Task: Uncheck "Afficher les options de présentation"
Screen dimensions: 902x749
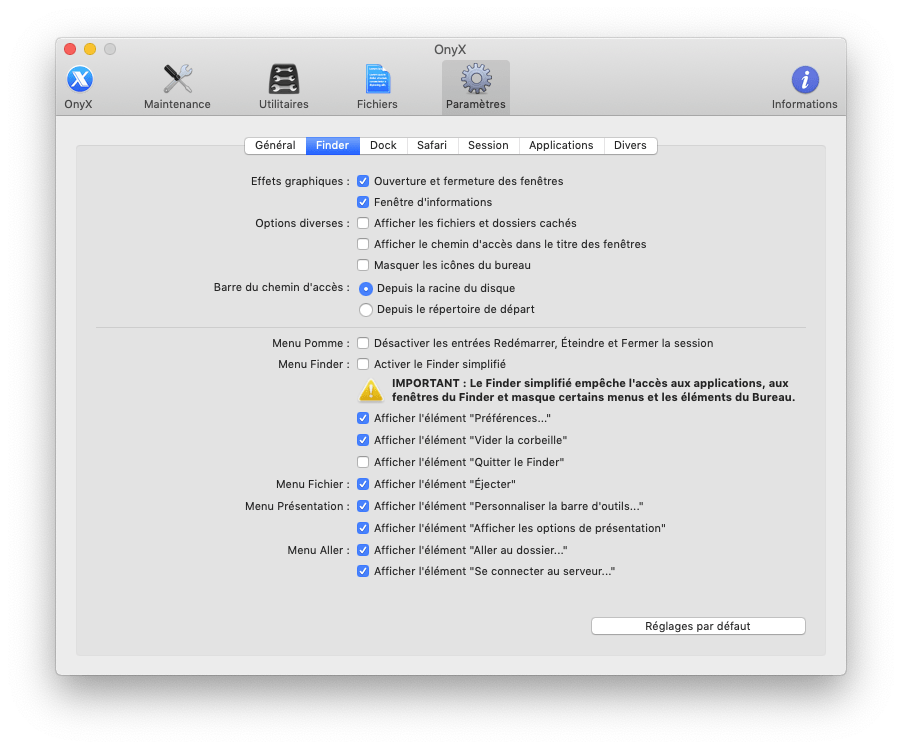Action: (363, 528)
